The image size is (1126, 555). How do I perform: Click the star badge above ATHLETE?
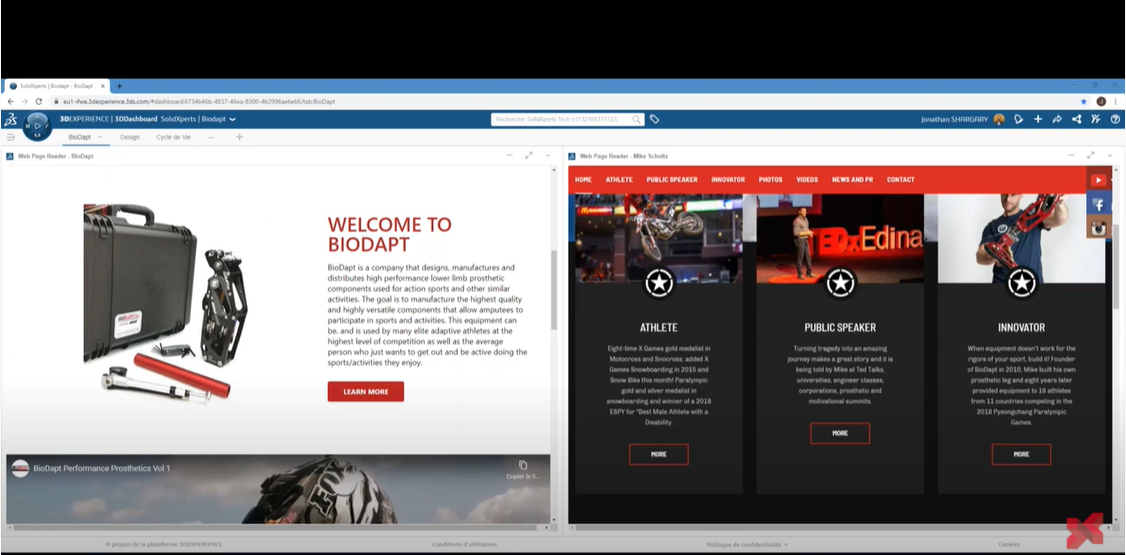(659, 283)
